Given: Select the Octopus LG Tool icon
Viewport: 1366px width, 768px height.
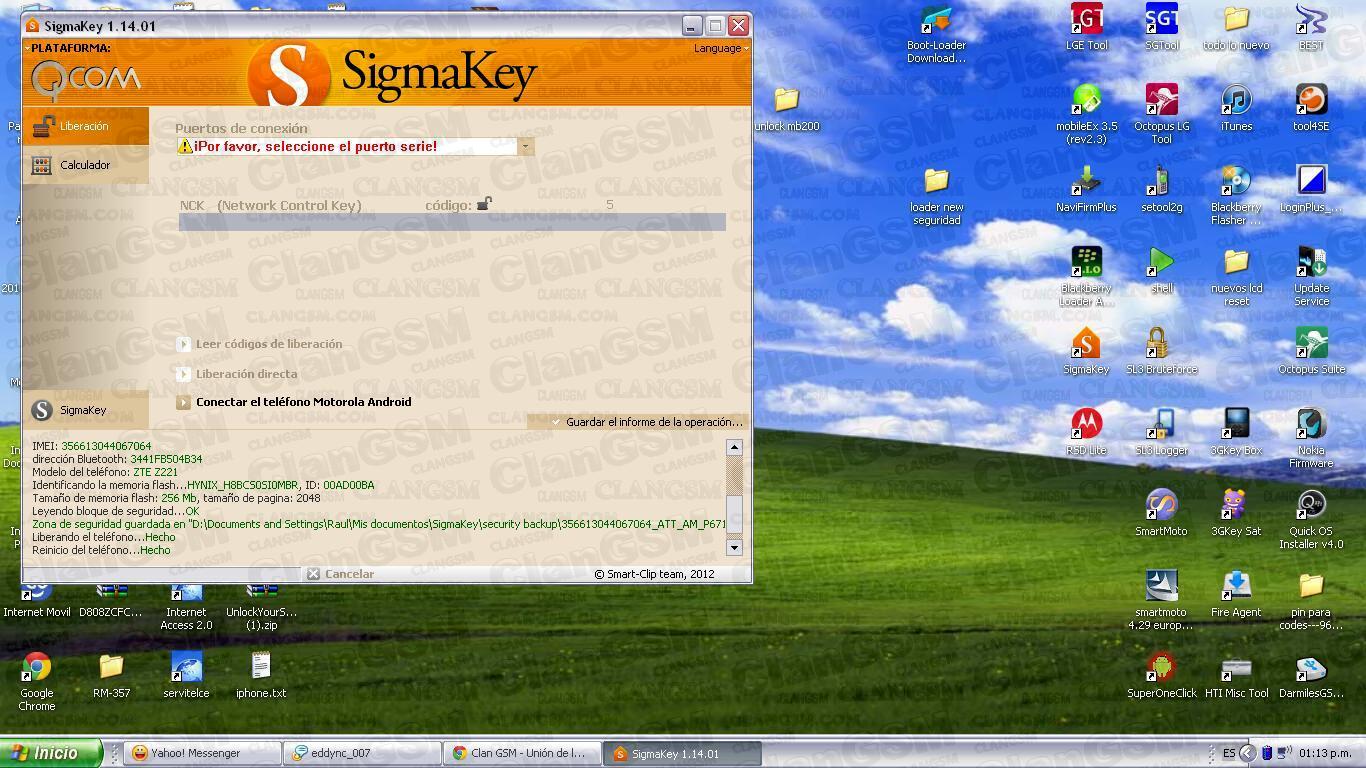Looking at the screenshot, I should (x=1161, y=115).
